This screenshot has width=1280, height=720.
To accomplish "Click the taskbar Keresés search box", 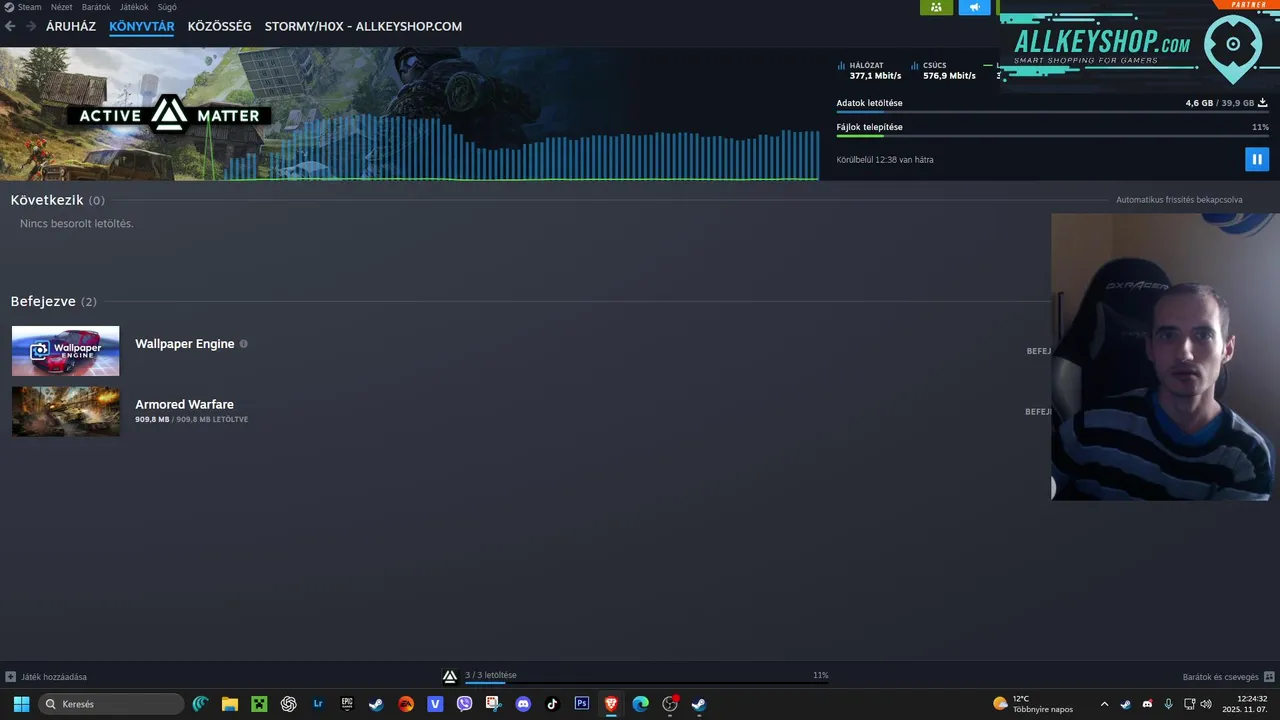I will [111, 704].
